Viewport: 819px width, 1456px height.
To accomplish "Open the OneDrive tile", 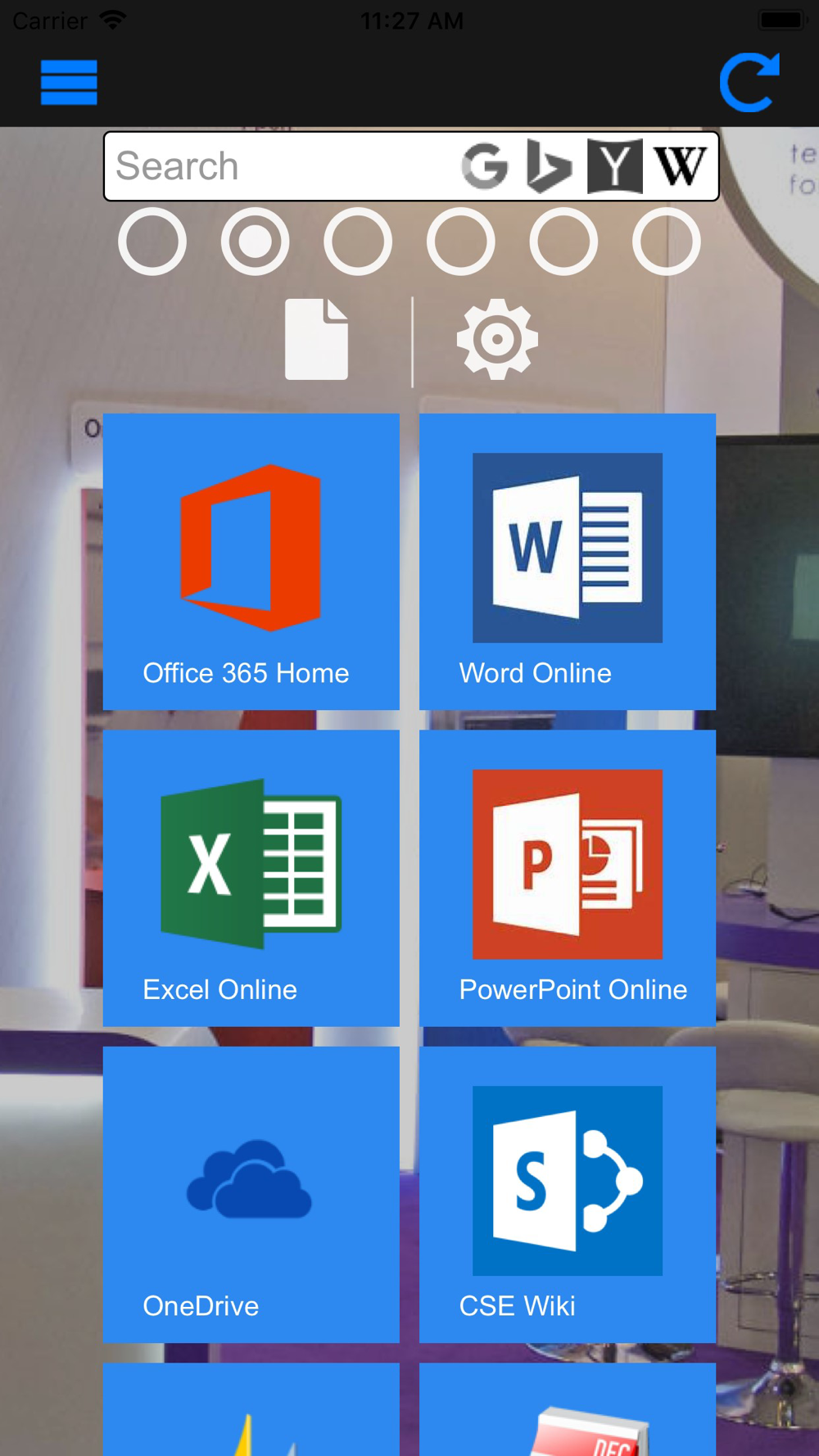I will click(x=251, y=1195).
